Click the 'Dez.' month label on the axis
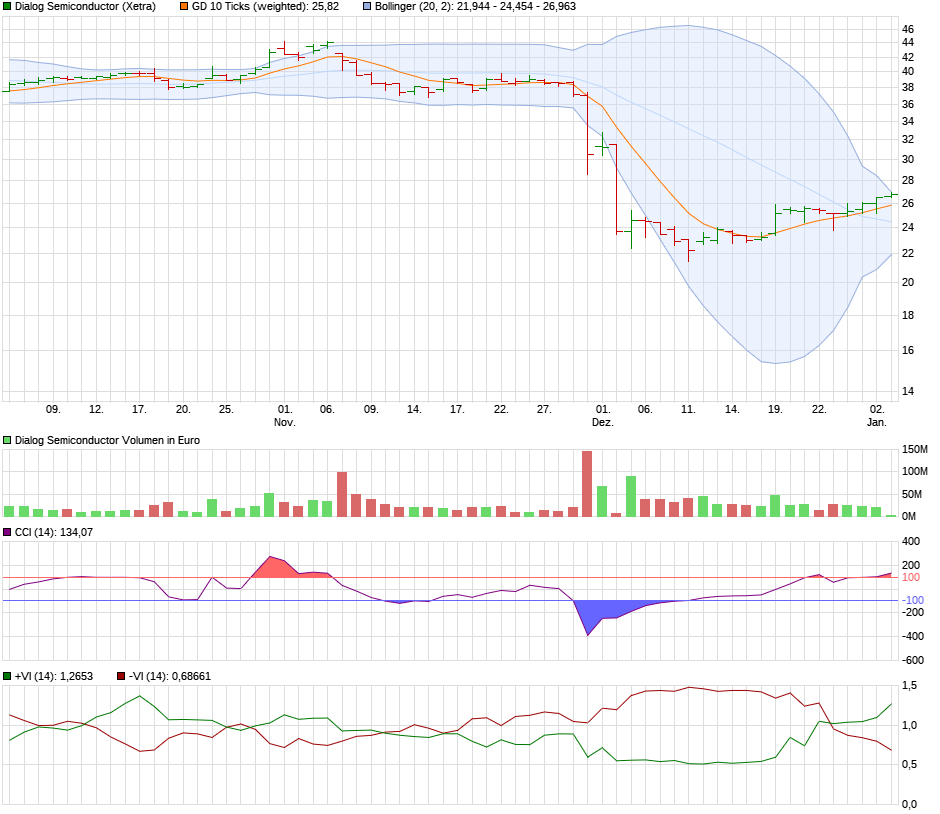The width and height of the screenshot is (940, 814). (602, 423)
